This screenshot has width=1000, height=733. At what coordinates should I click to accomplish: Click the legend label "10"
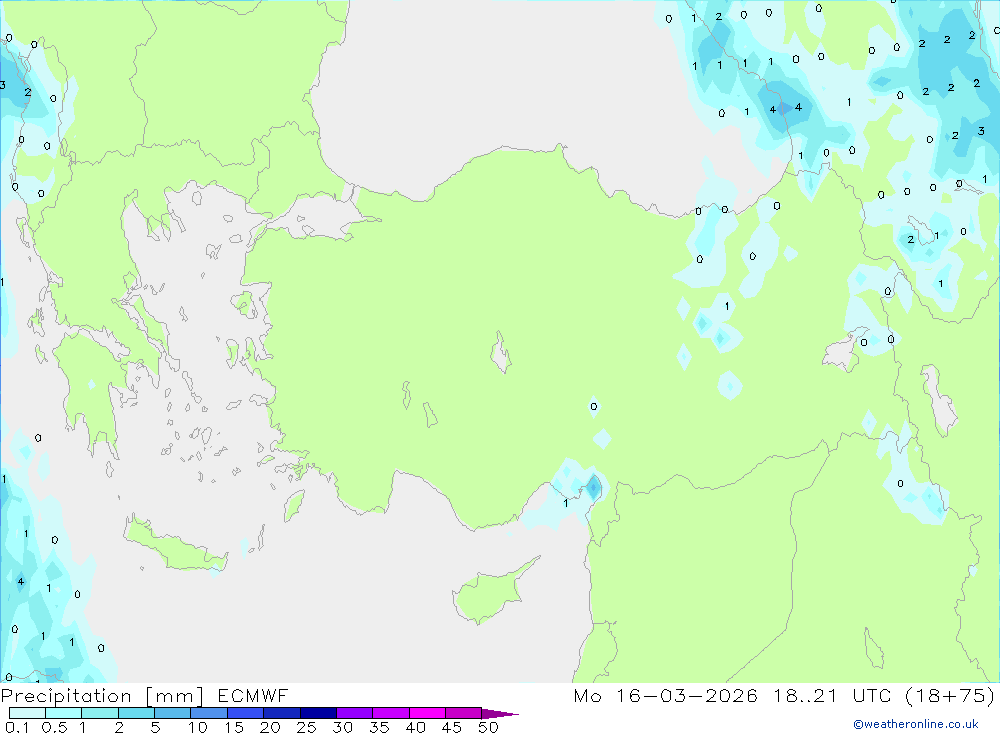tap(198, 727)
